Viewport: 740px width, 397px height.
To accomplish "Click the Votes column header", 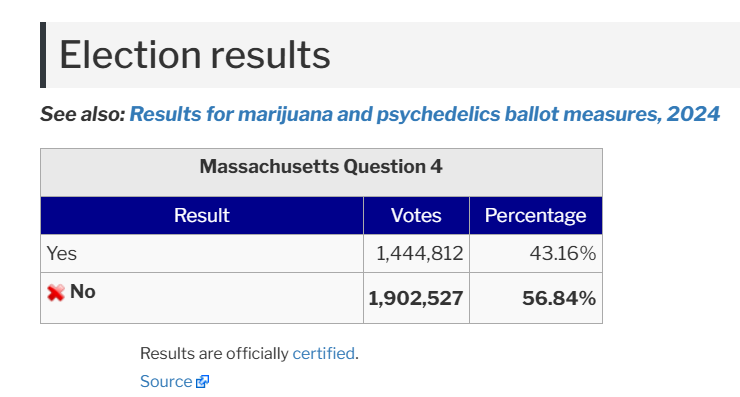I will [x=416, y=216].
